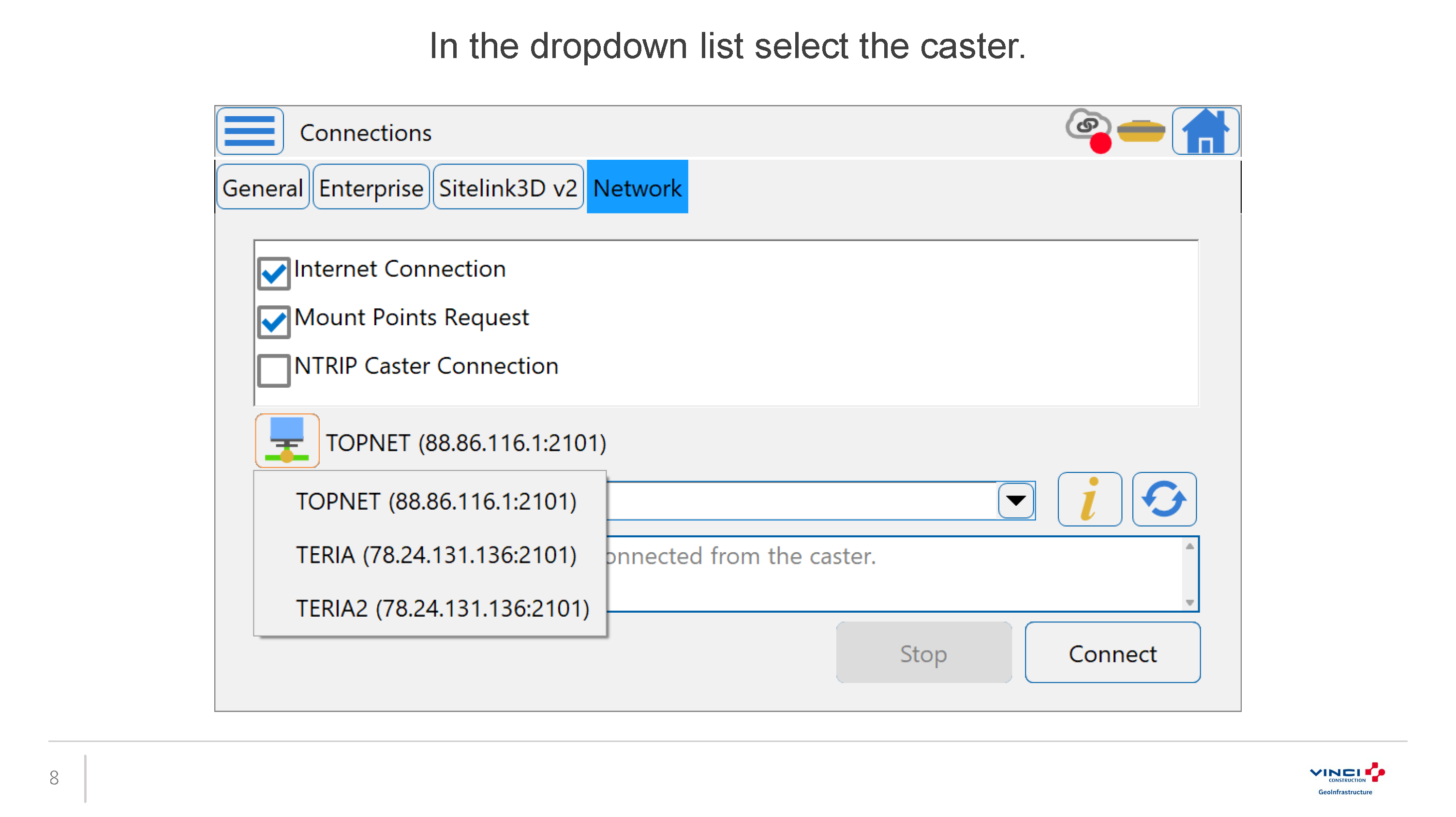The width and height of the screenshot is (1456, 817).
Task: Open the hamburger main menu
Action: [x=250, y=131]
